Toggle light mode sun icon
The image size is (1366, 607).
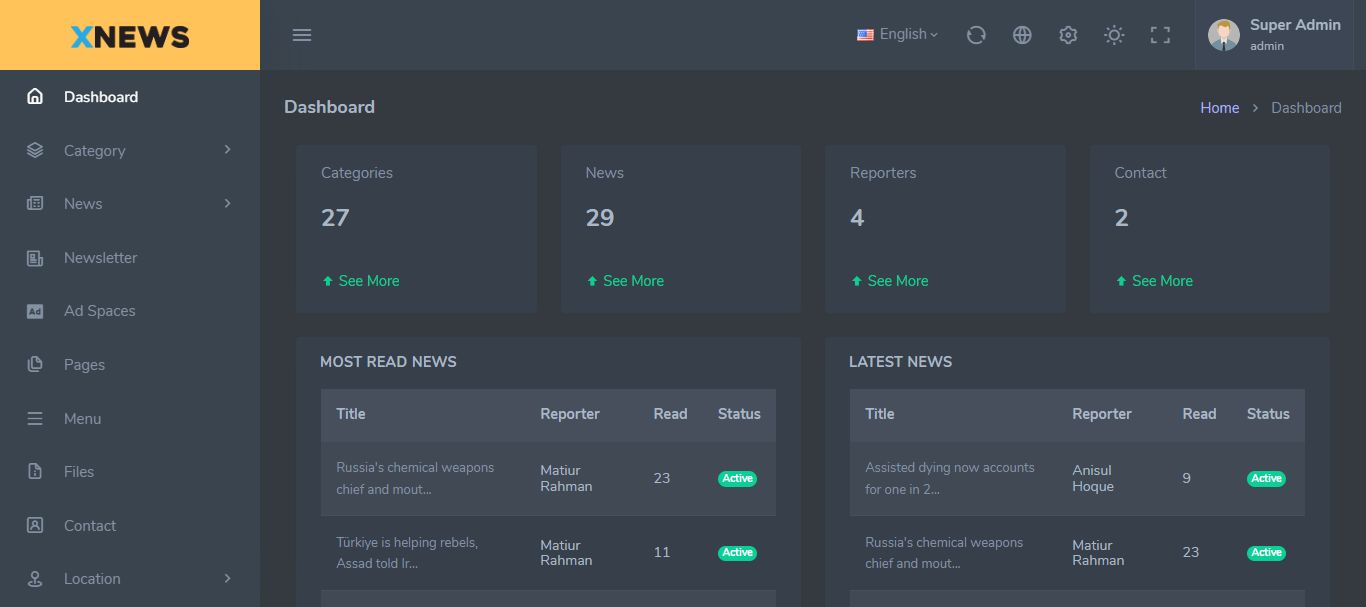1114,35
